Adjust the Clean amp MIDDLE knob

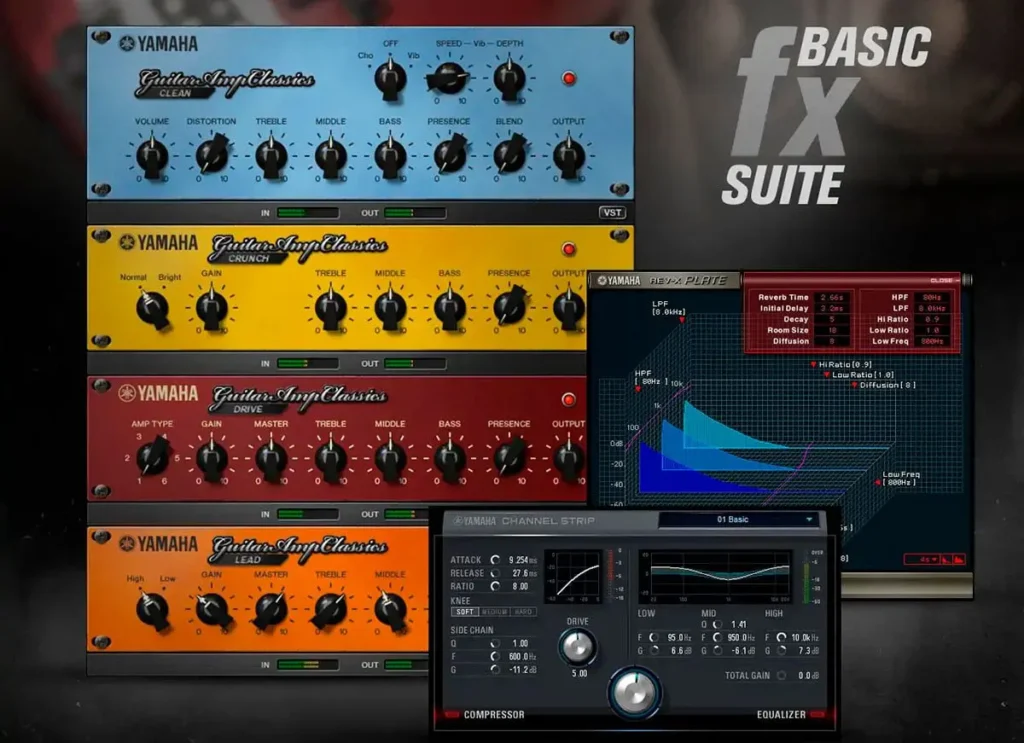point(330,157)
